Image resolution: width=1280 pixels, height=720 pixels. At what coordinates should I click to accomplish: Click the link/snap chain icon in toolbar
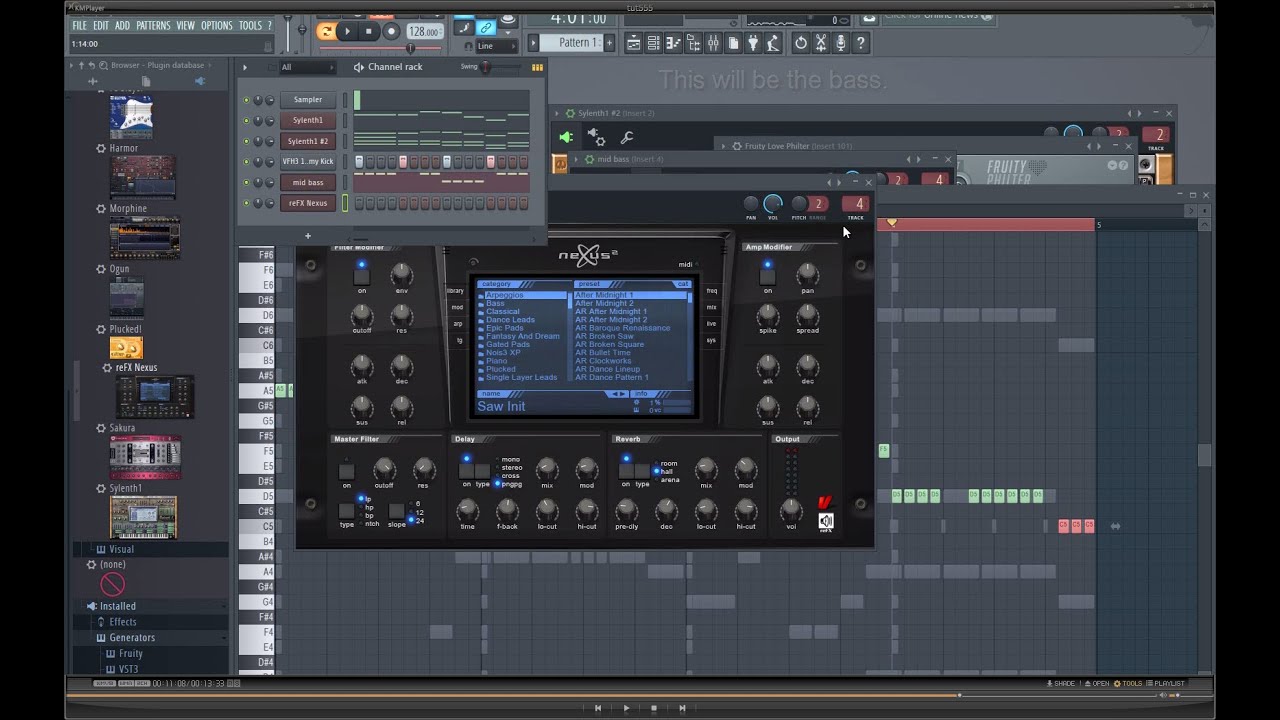coord(486,28)
